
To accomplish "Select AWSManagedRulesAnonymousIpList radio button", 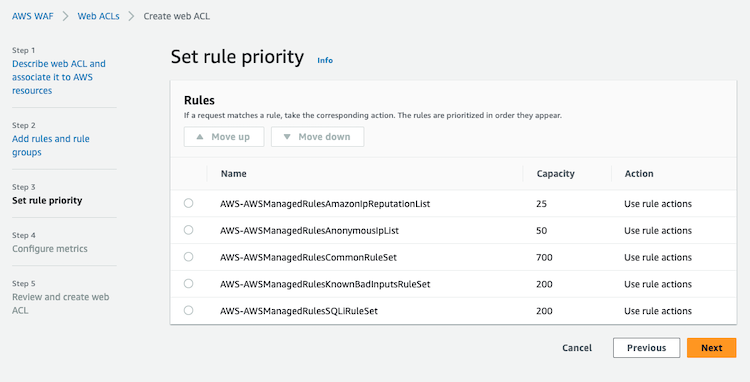I will (188, 230).
